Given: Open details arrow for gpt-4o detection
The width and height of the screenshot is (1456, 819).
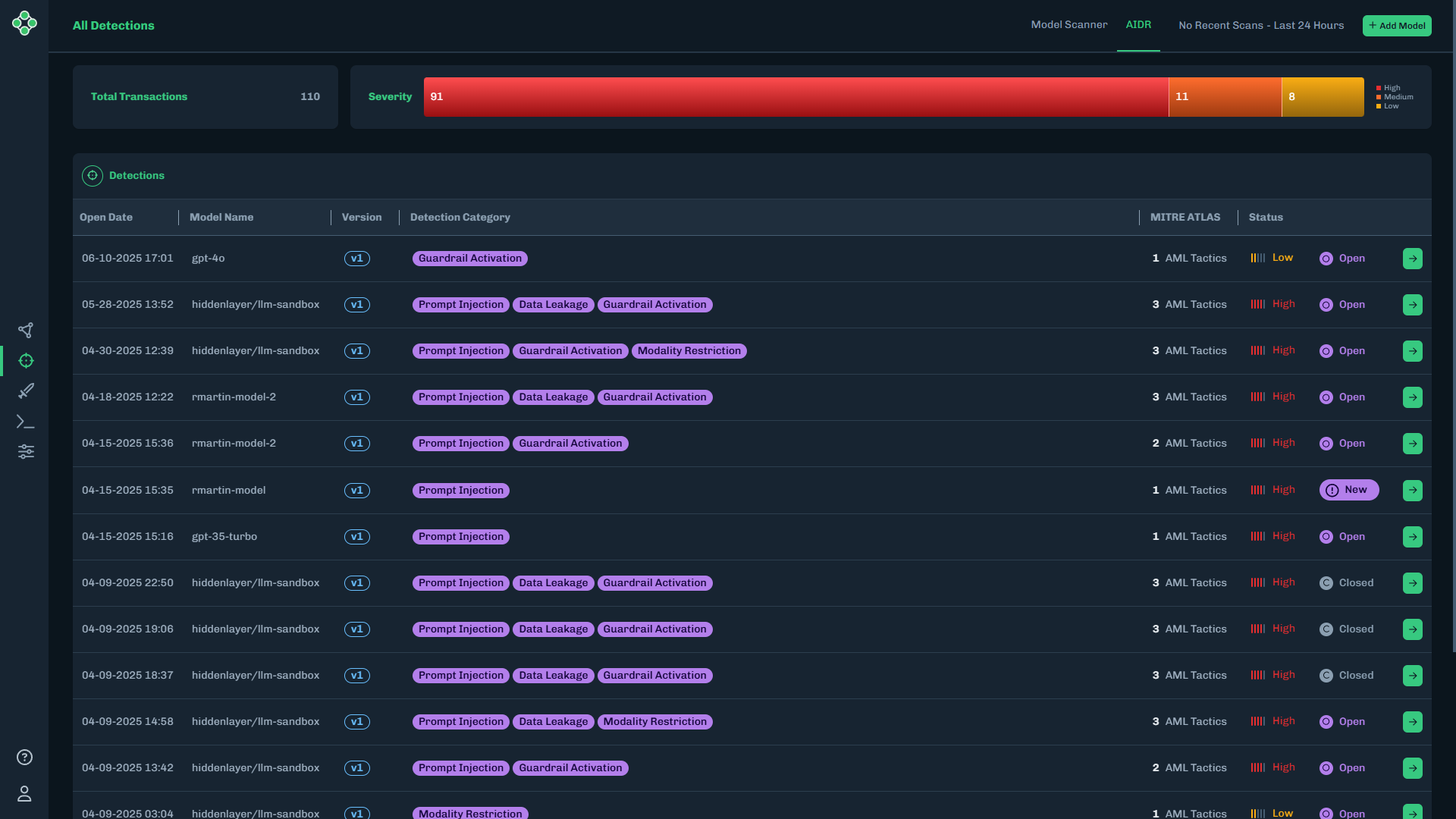Looking at the screenshot, I should click(1412, 259).
